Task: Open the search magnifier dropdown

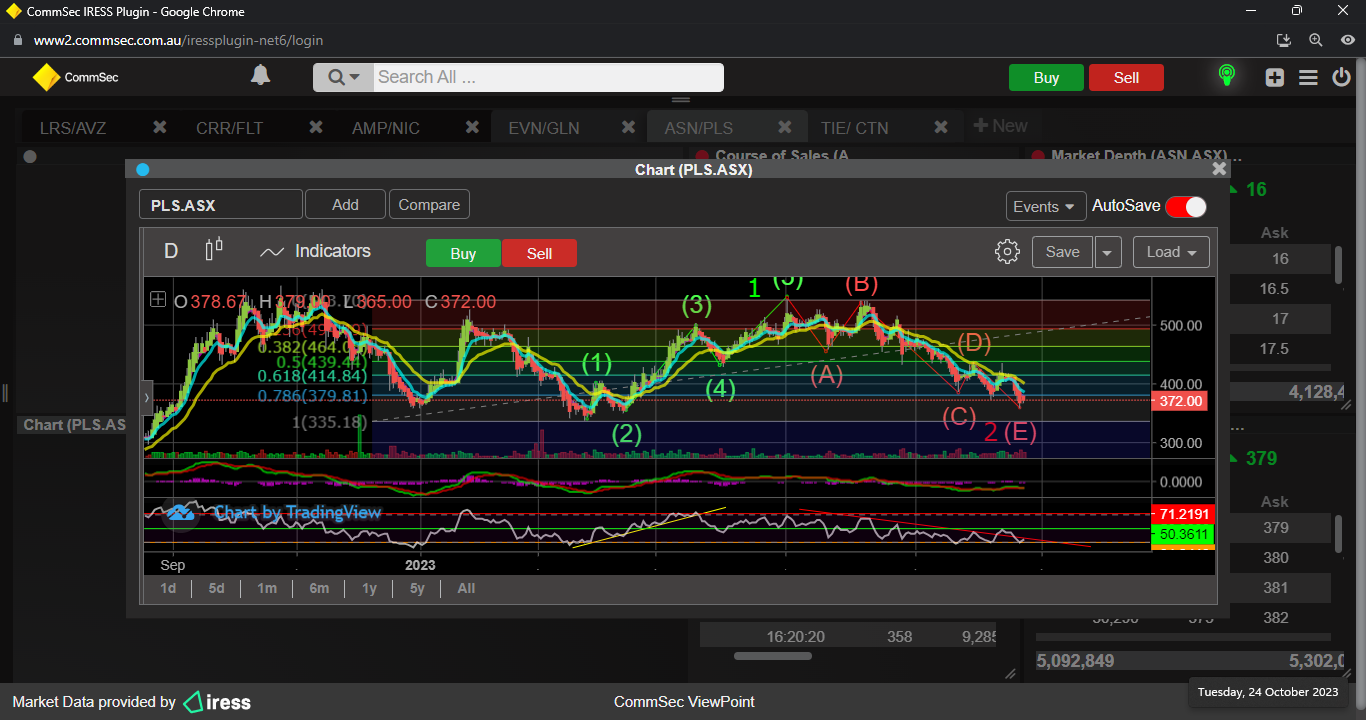Action: pos(343,77)
